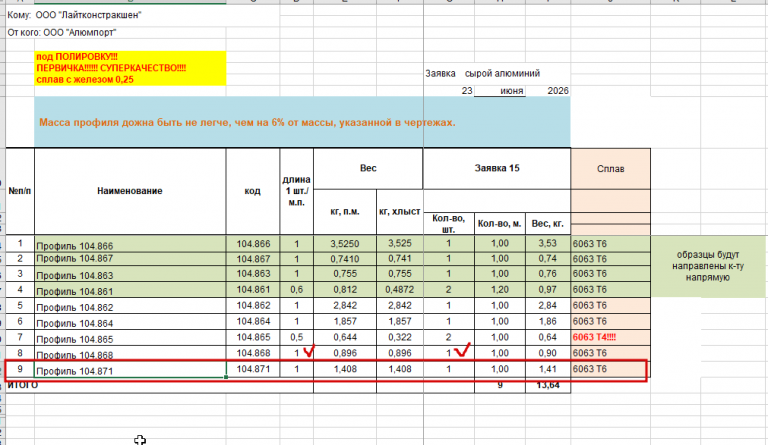Click the blue 'Масса профиля' warning banner
Viewport: 768px width, 445px height.
pyautogui.click(x=302, y=122)
